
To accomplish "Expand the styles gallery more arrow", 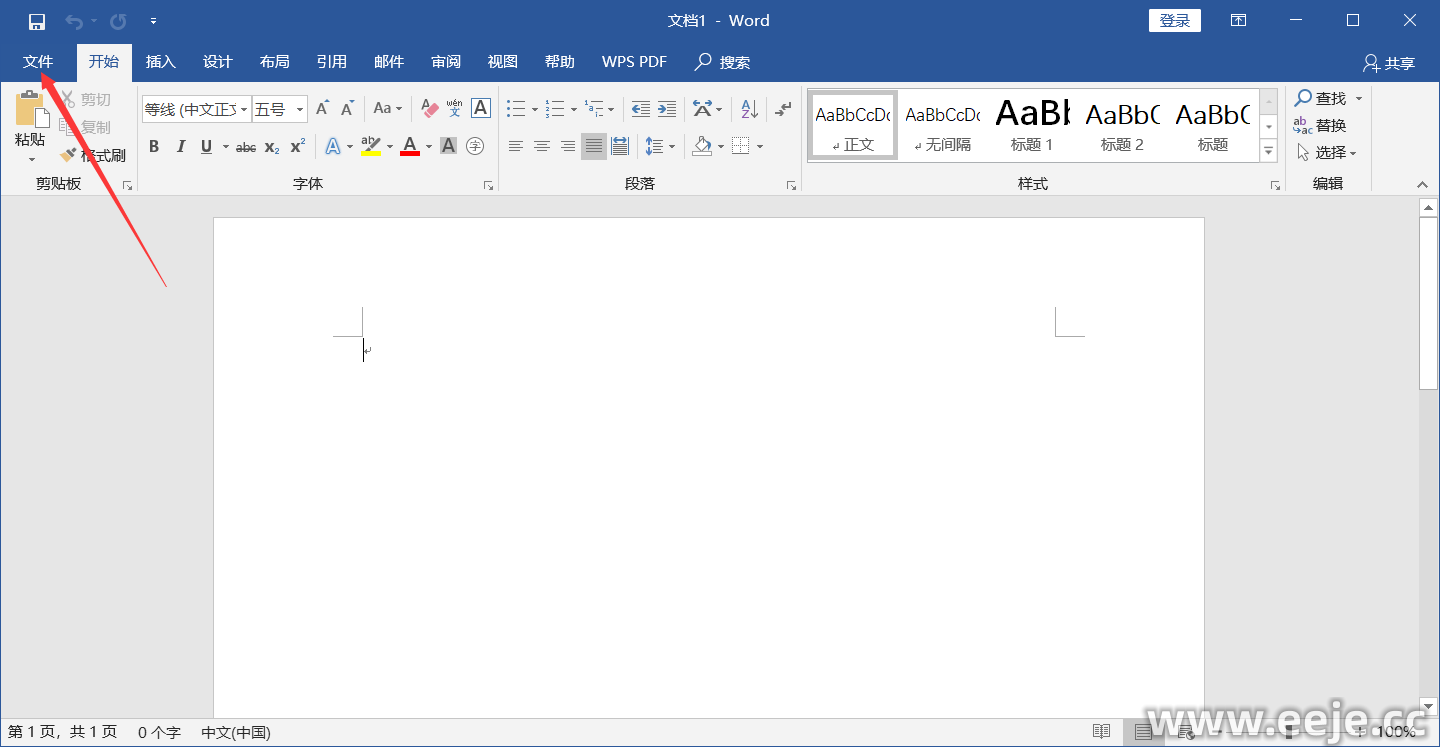I will point(1268,151).
